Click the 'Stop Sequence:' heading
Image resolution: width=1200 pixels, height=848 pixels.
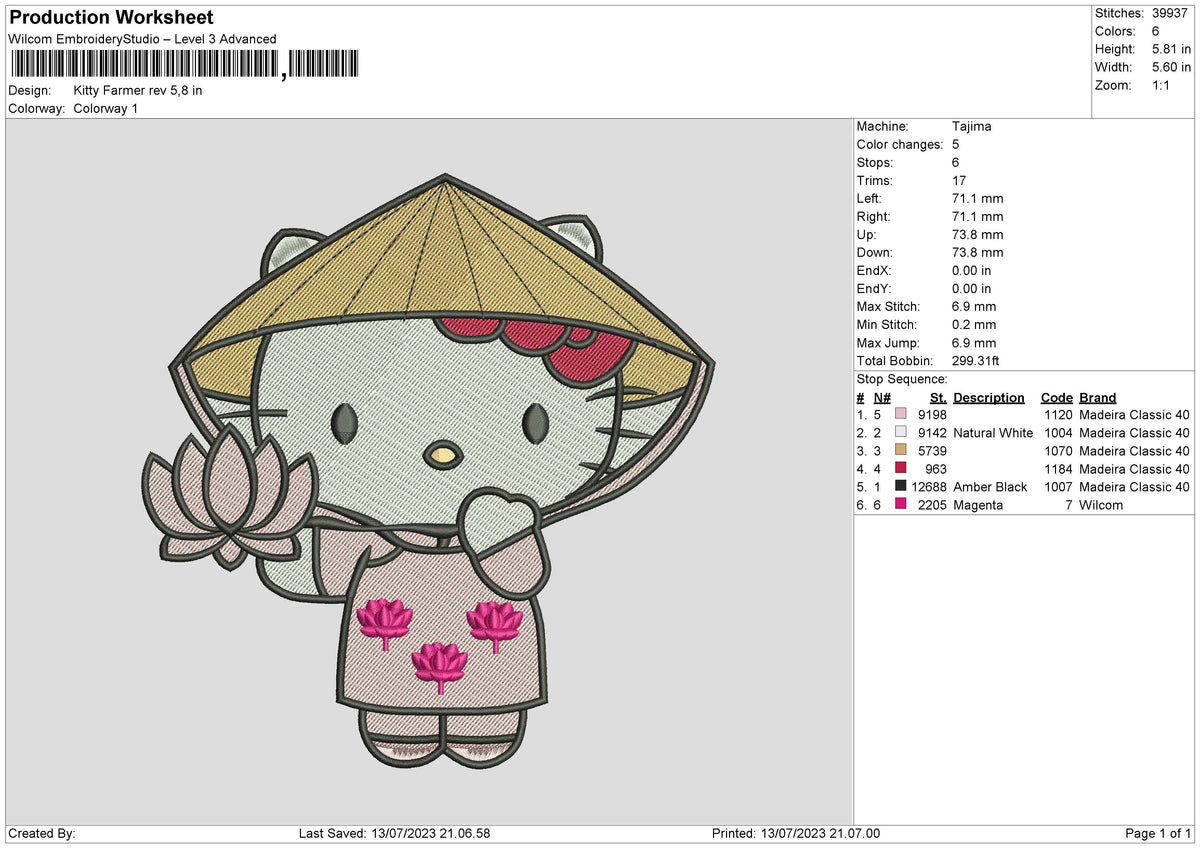click(902, 379)
